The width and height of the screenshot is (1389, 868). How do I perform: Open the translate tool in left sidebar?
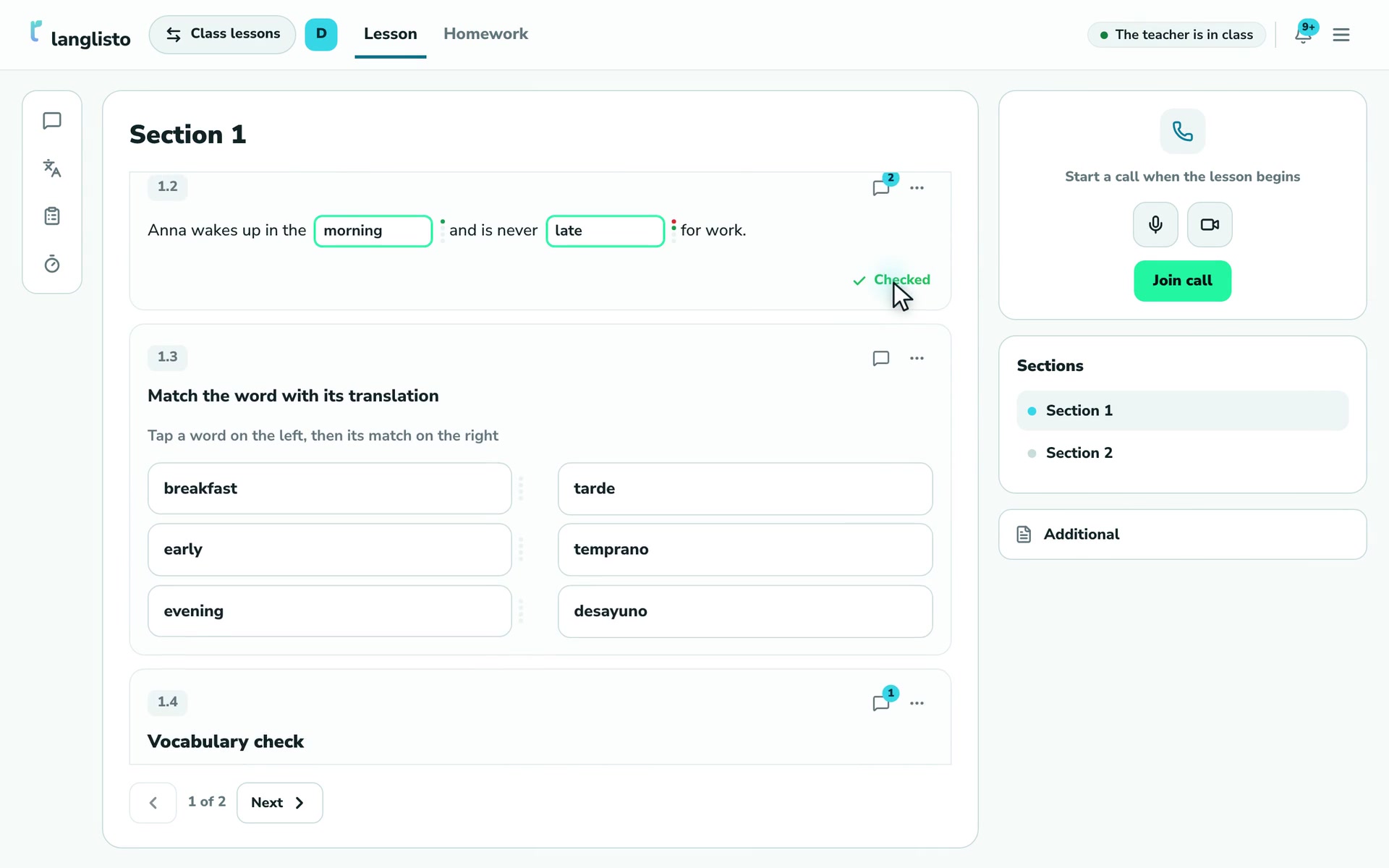52,169
